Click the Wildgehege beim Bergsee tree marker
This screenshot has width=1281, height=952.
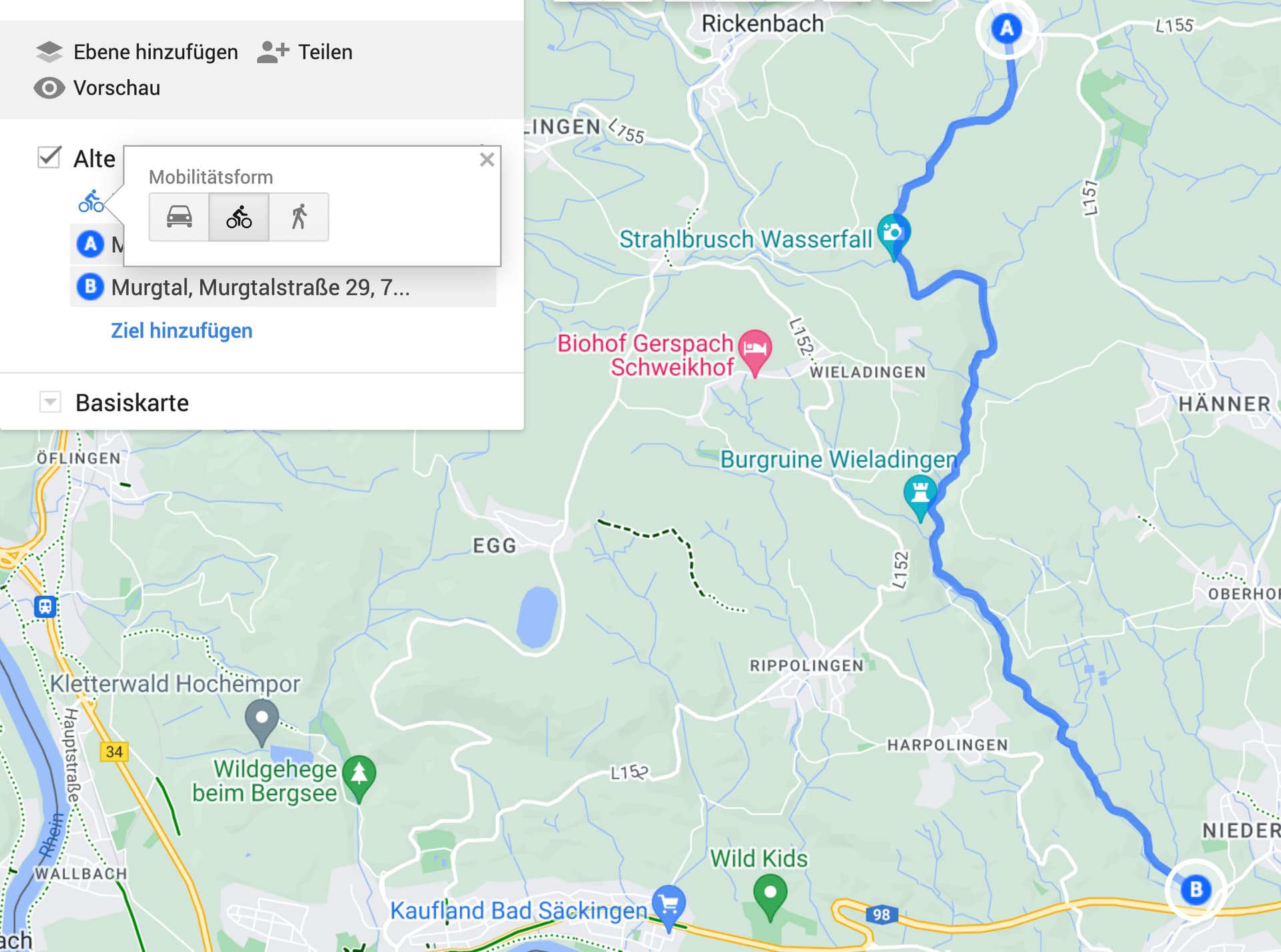pyautogui.click(x=359, y=778)
